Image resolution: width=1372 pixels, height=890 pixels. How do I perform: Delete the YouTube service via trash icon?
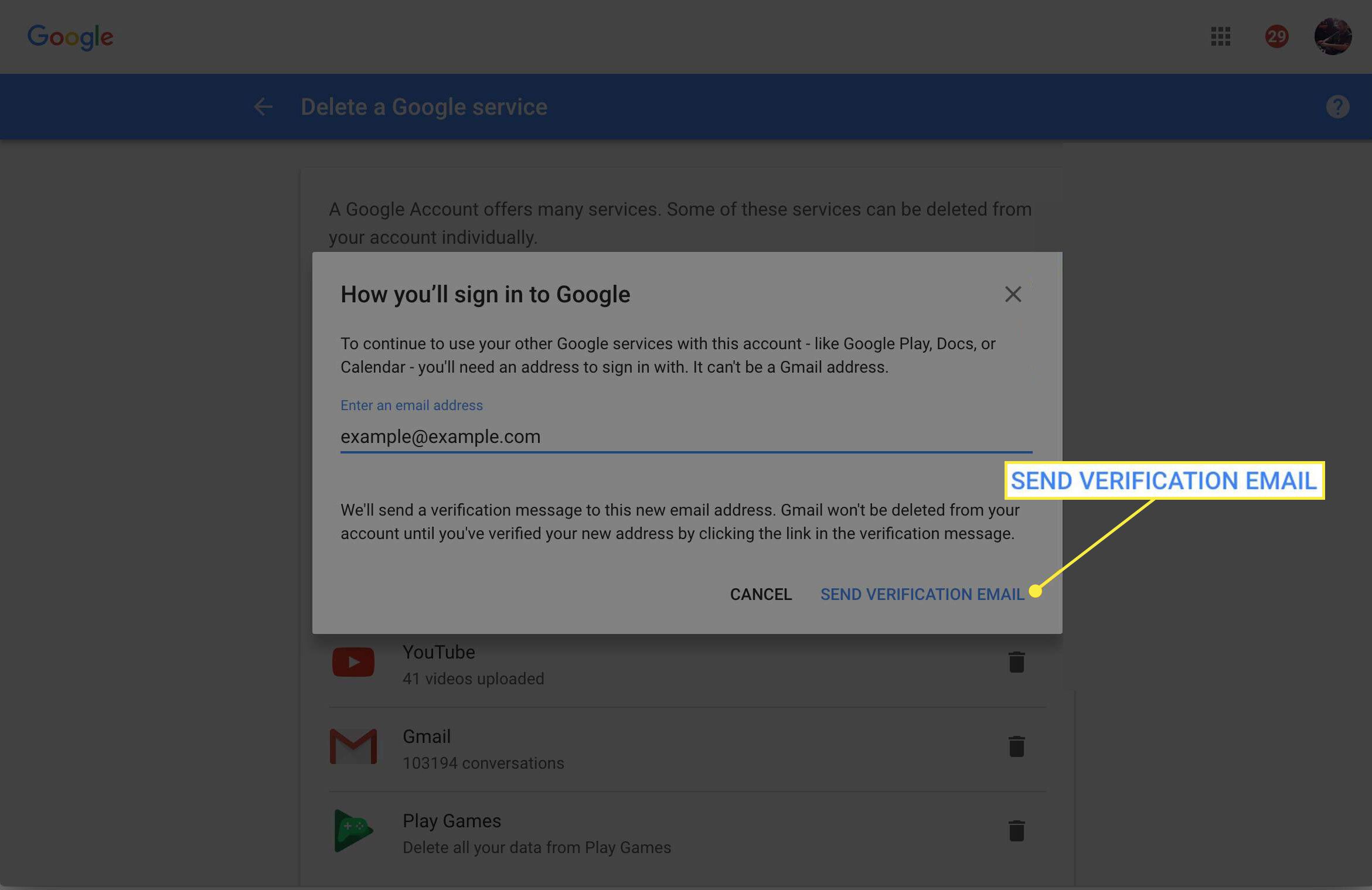click(x=1016, y=662)
